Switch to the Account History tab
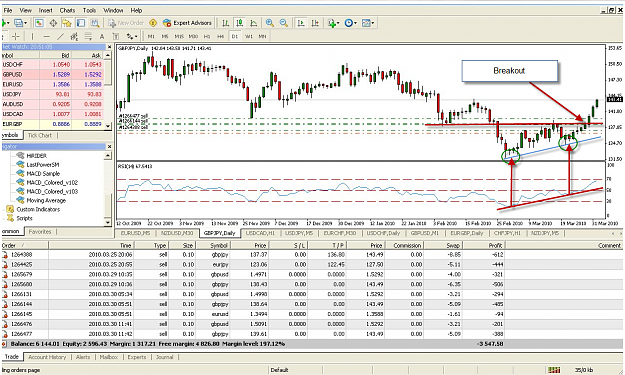 click(x=47, y=357)
